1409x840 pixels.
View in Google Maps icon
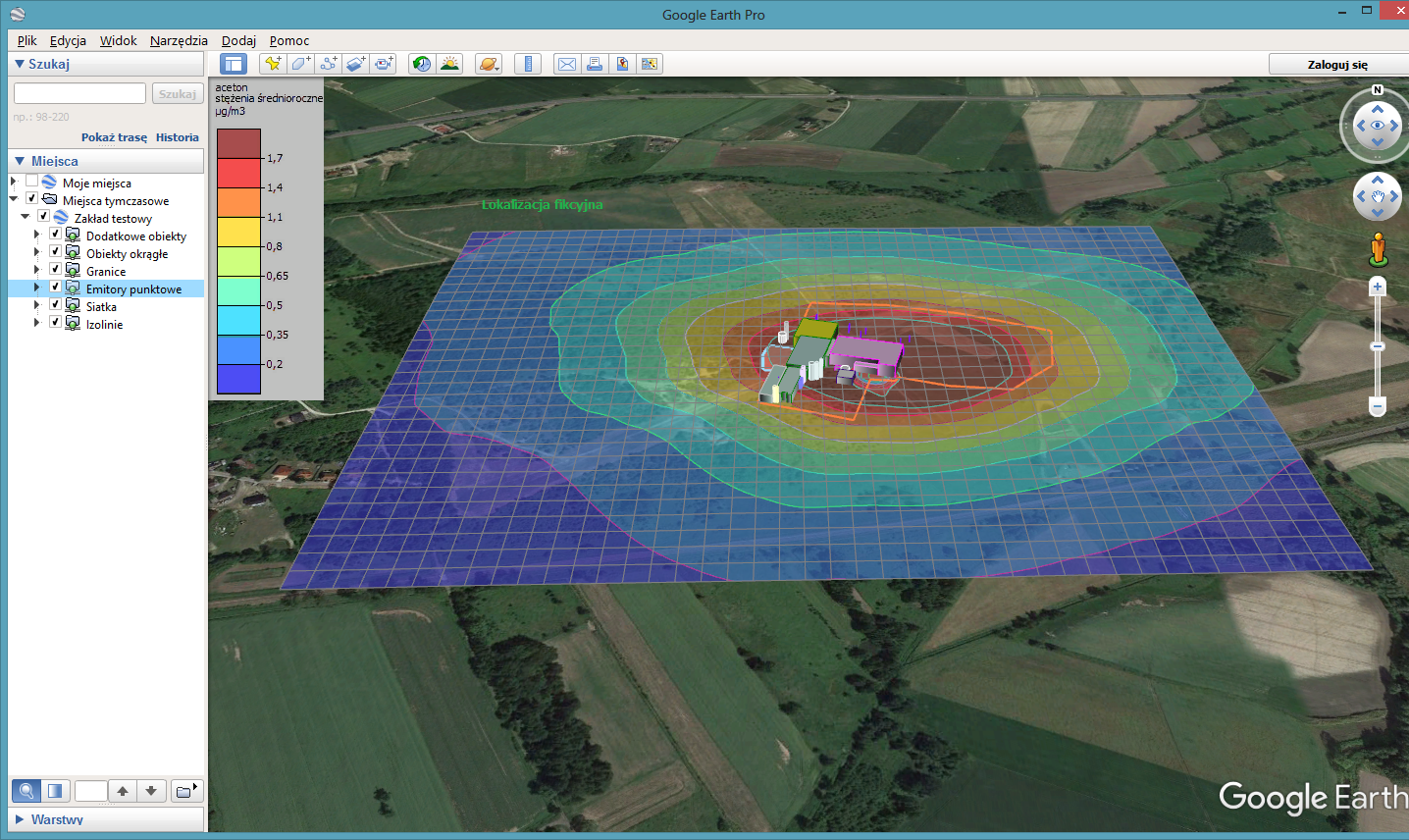[x=650, y=64]
